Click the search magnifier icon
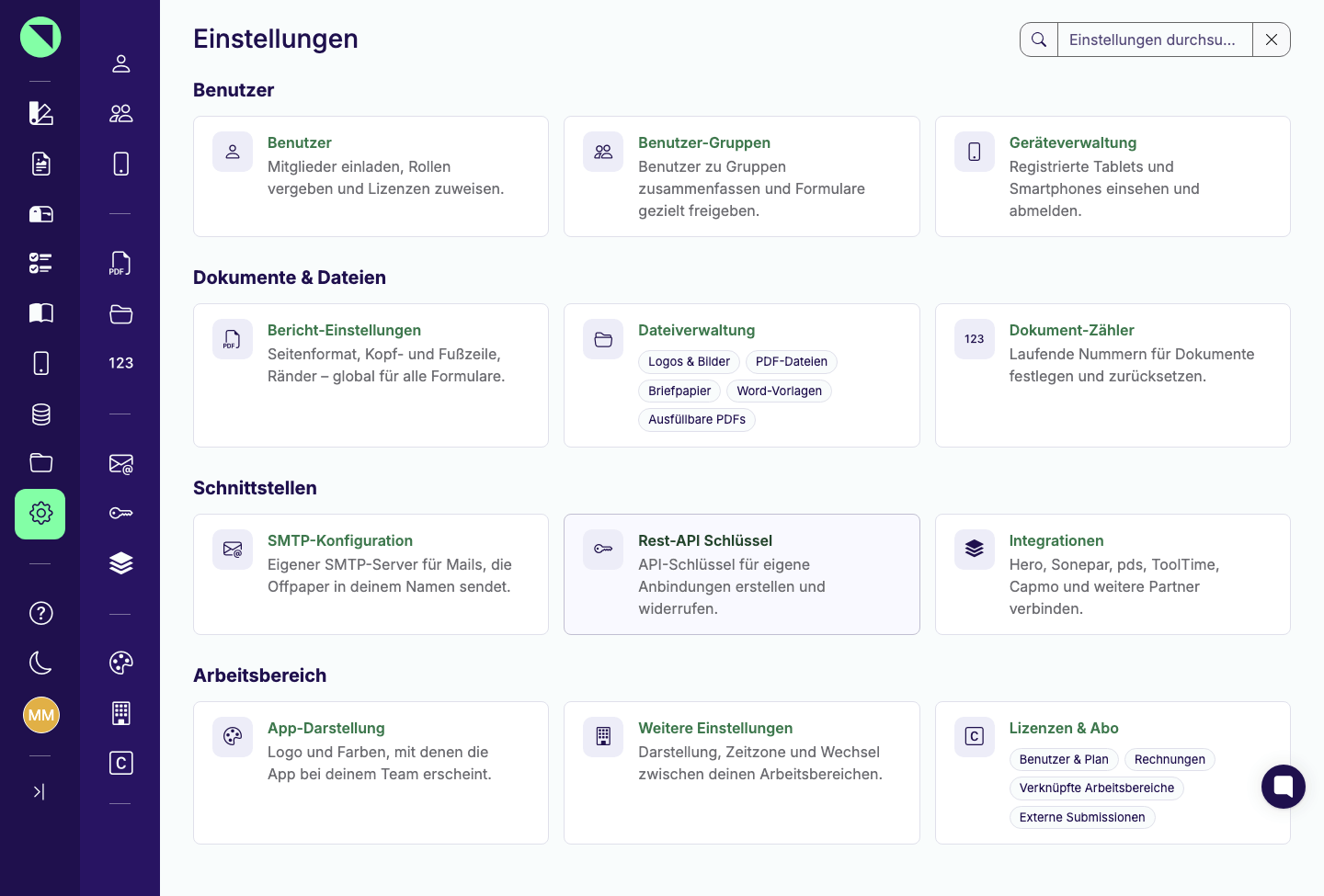 [x=1039, y=40]
